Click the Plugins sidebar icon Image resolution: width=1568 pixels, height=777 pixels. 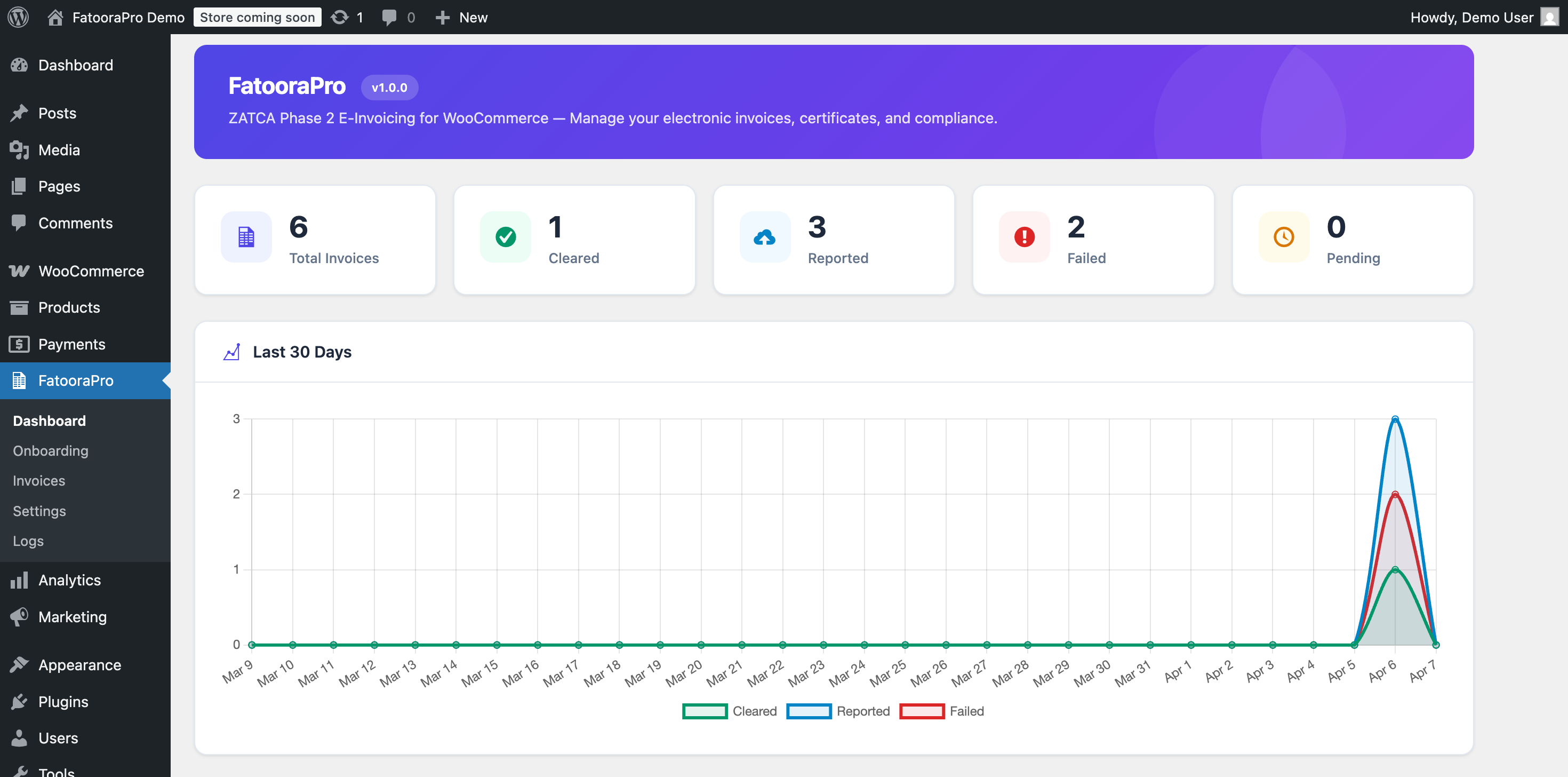[x=19, y=702]
